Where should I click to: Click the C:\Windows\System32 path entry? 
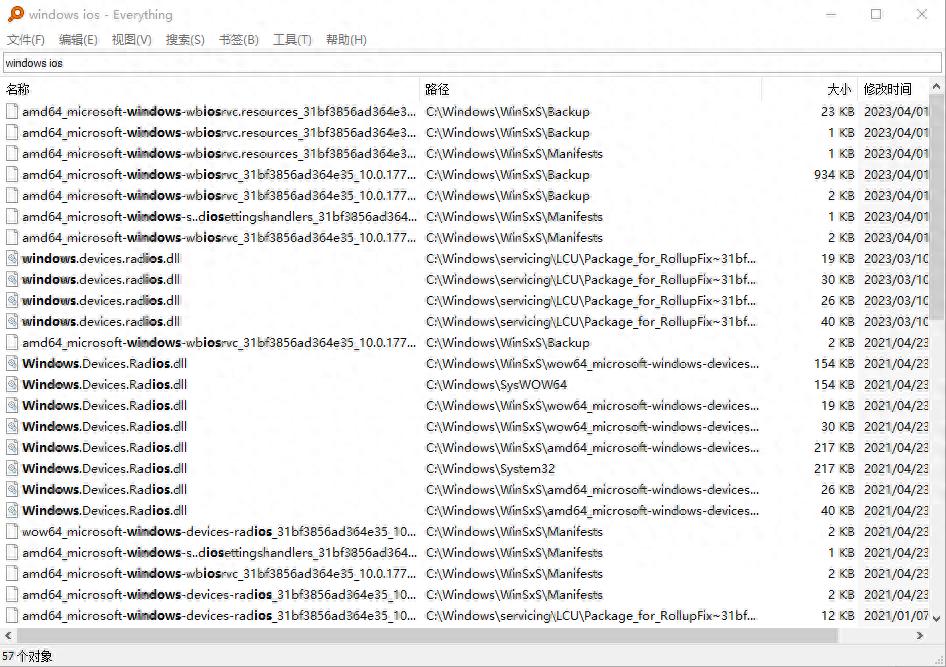pyautogui.click(x=490, y=469)
